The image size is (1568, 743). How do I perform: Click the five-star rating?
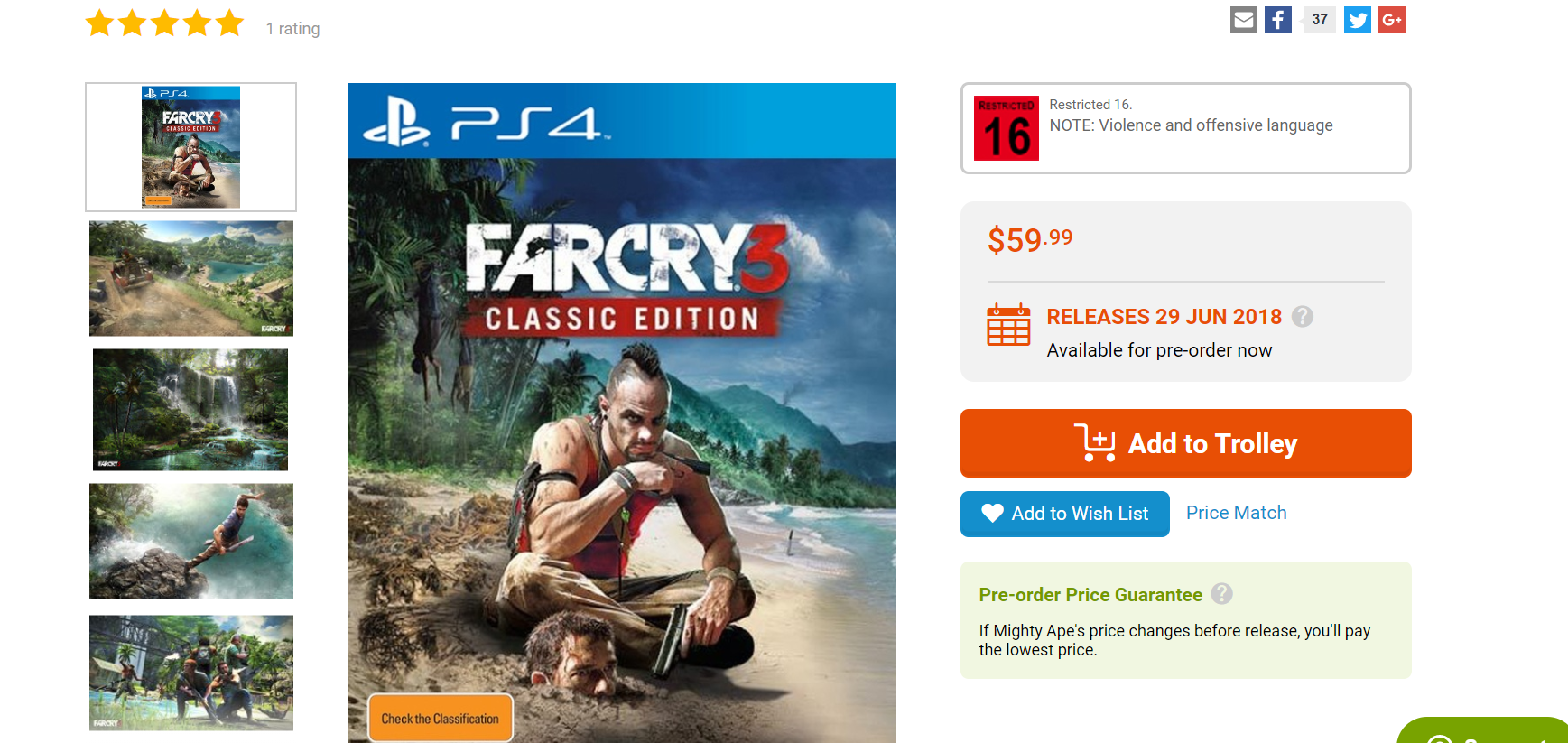tap(165, 23)
